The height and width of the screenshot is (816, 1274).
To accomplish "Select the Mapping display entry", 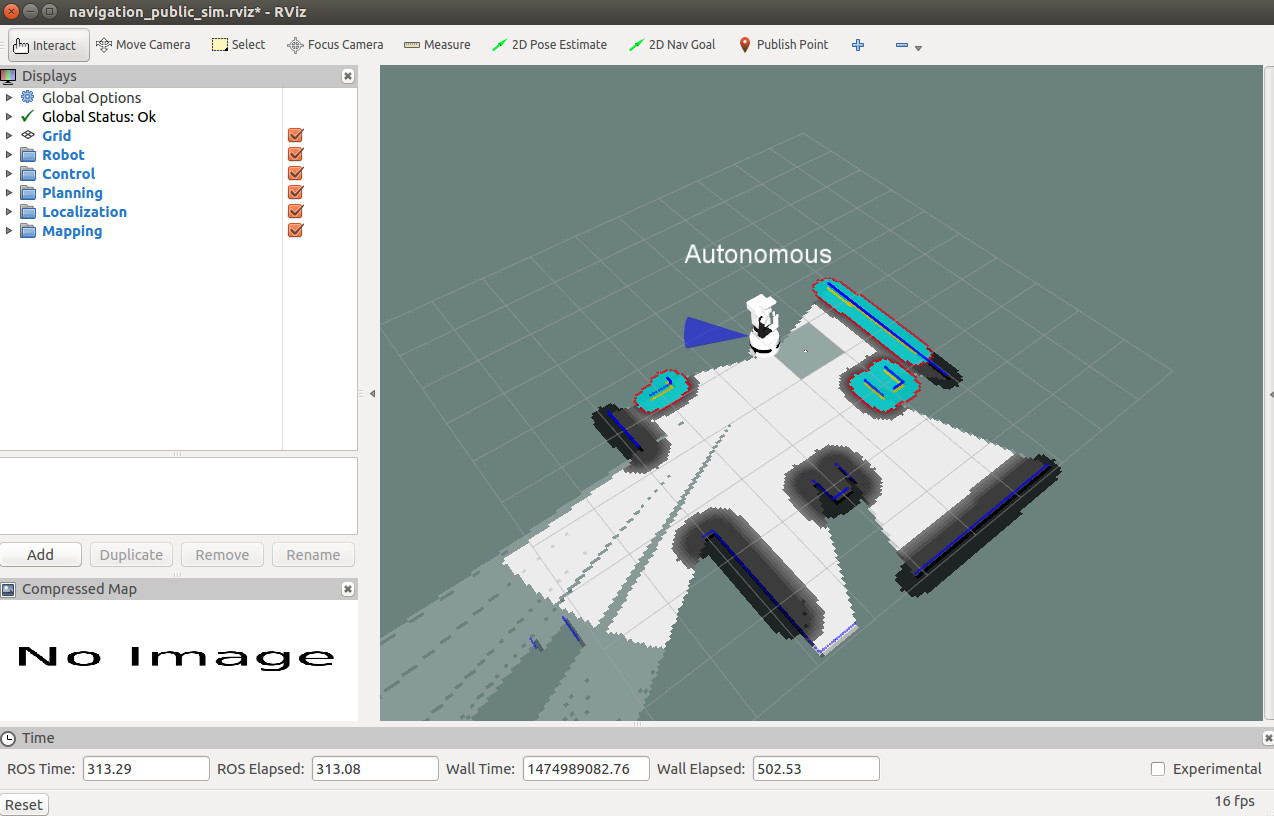I will pos(72,231).
